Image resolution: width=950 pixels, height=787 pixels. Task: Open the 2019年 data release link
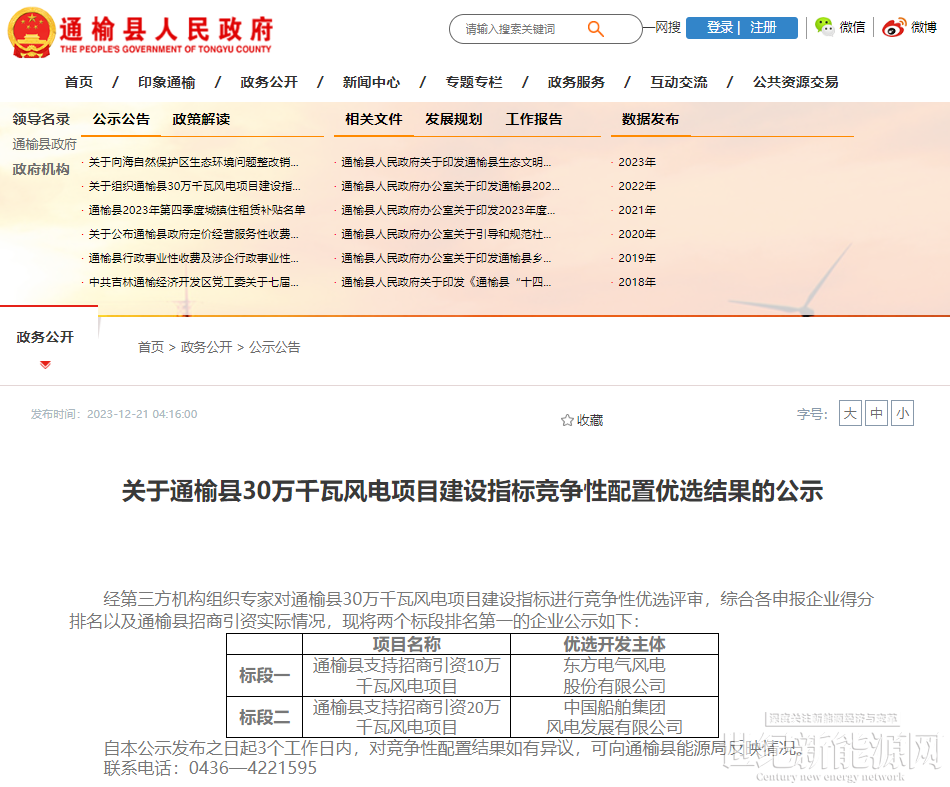(x=637, y=258)
